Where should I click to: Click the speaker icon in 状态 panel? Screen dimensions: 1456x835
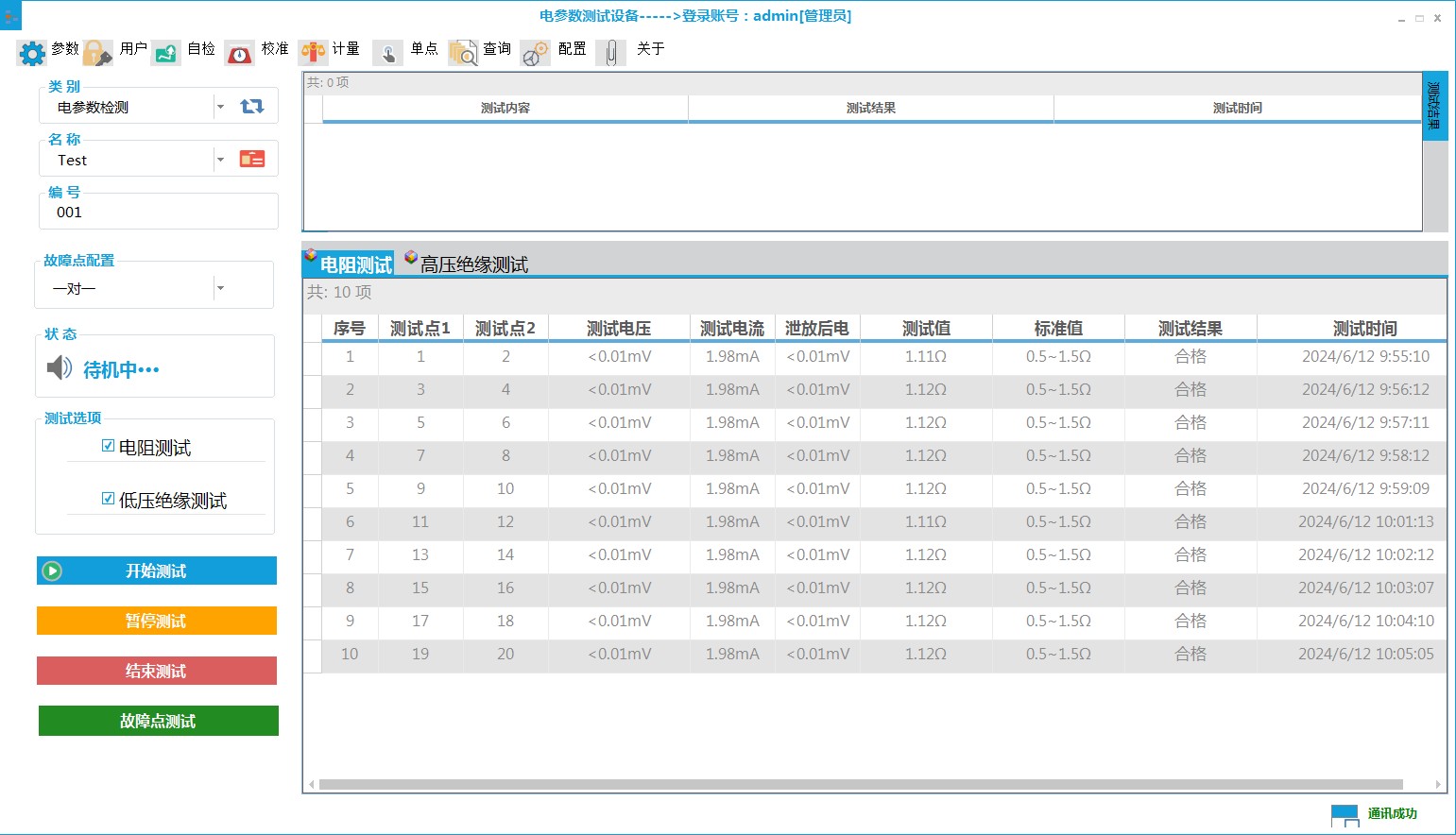[60, 367]
